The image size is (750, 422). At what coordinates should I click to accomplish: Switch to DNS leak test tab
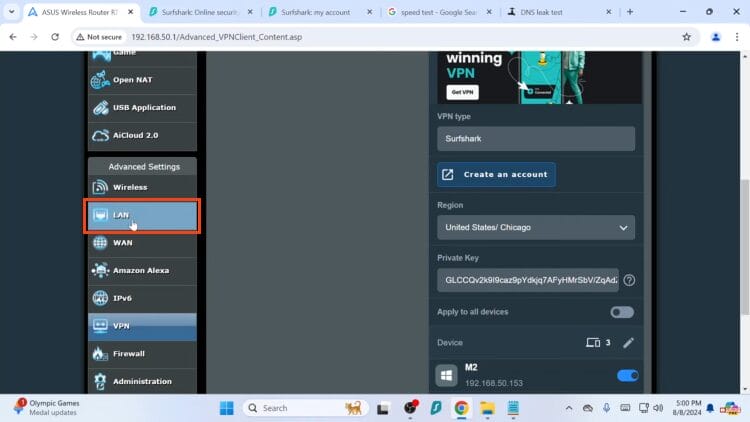(541, 12)
